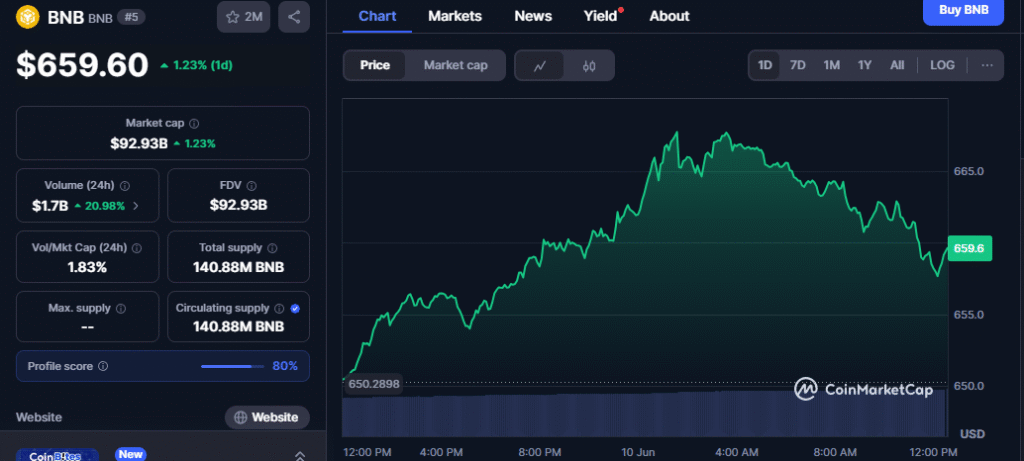Viewport: 1024px width, 461px height.
Task: Click the USD currency label on chart
Action: 972,434
